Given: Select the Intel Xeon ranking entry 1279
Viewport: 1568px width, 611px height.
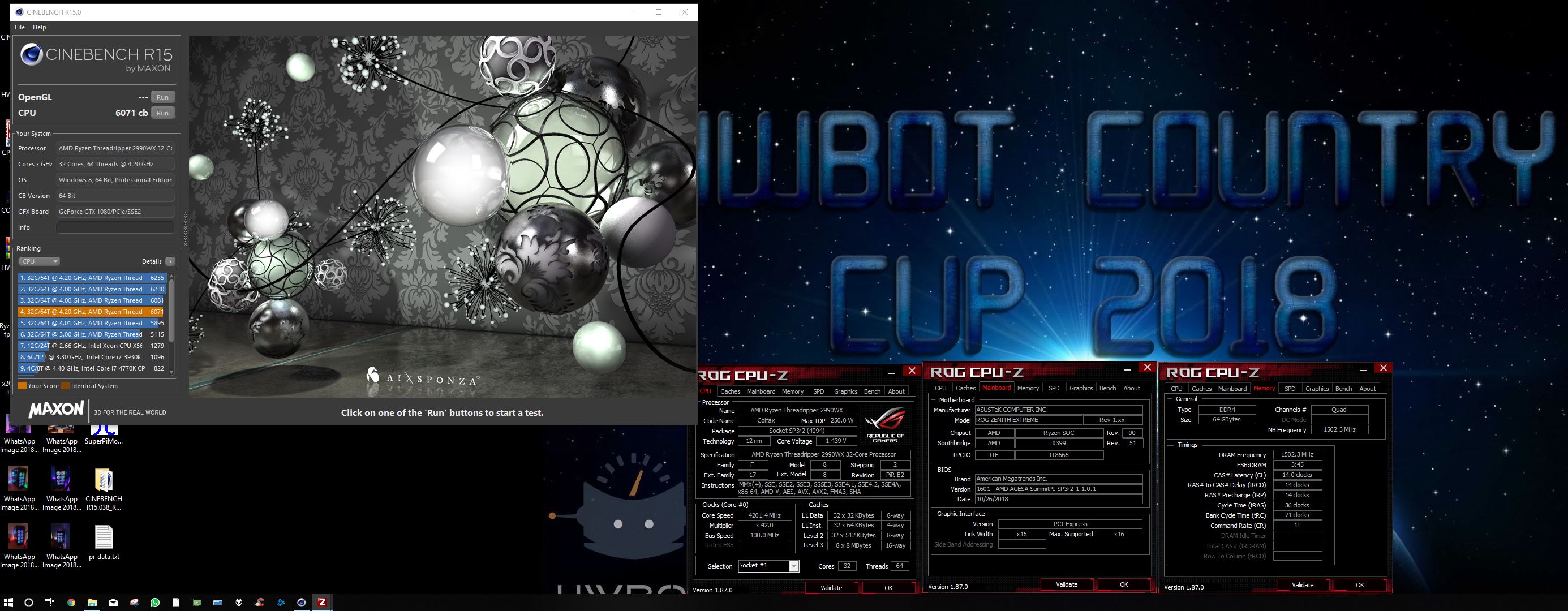Looking at the screenshot, I should [92, 346].
